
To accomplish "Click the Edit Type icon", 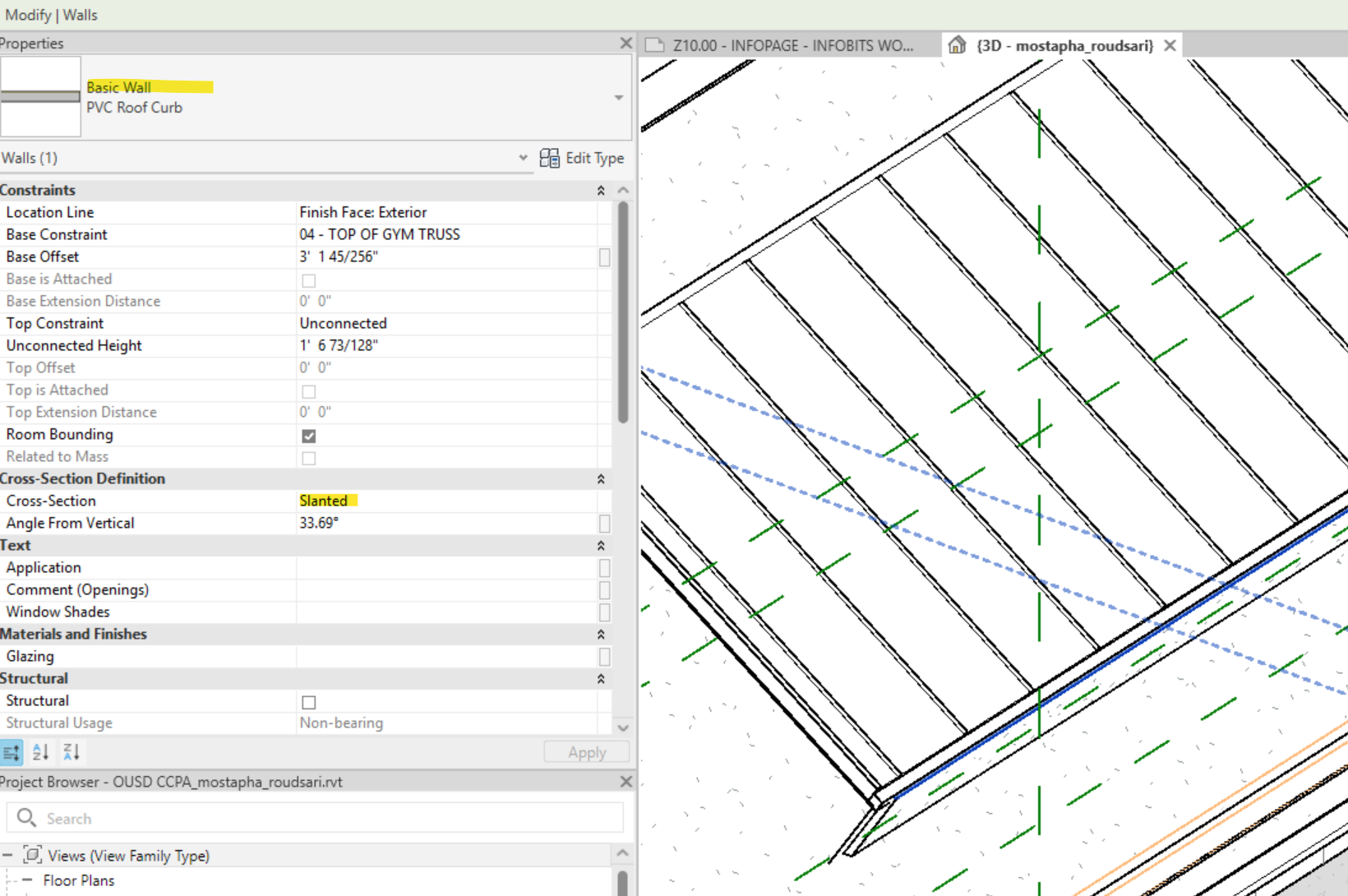I will (549, 158).
